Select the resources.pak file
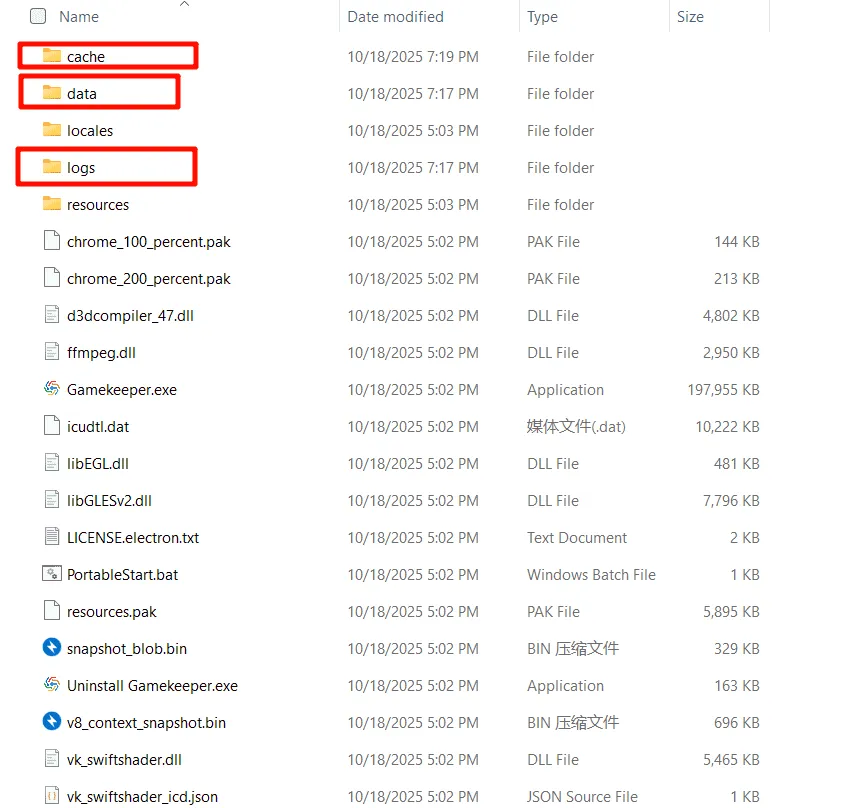The width and height of the screenshot is (845, 808). coord(111,611)
